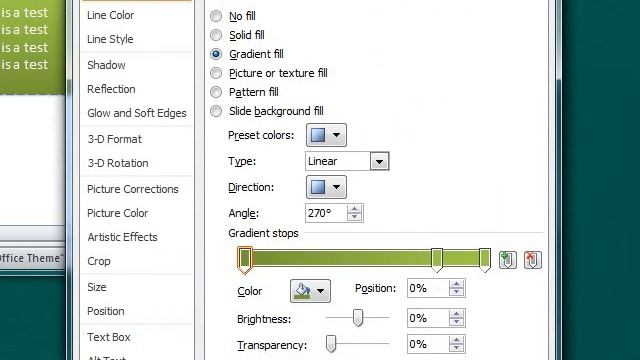Select the rightmost gradient stop marker
Image resolution: width=640 pixels, height=360 pixels.
click(x=484, y=260)
